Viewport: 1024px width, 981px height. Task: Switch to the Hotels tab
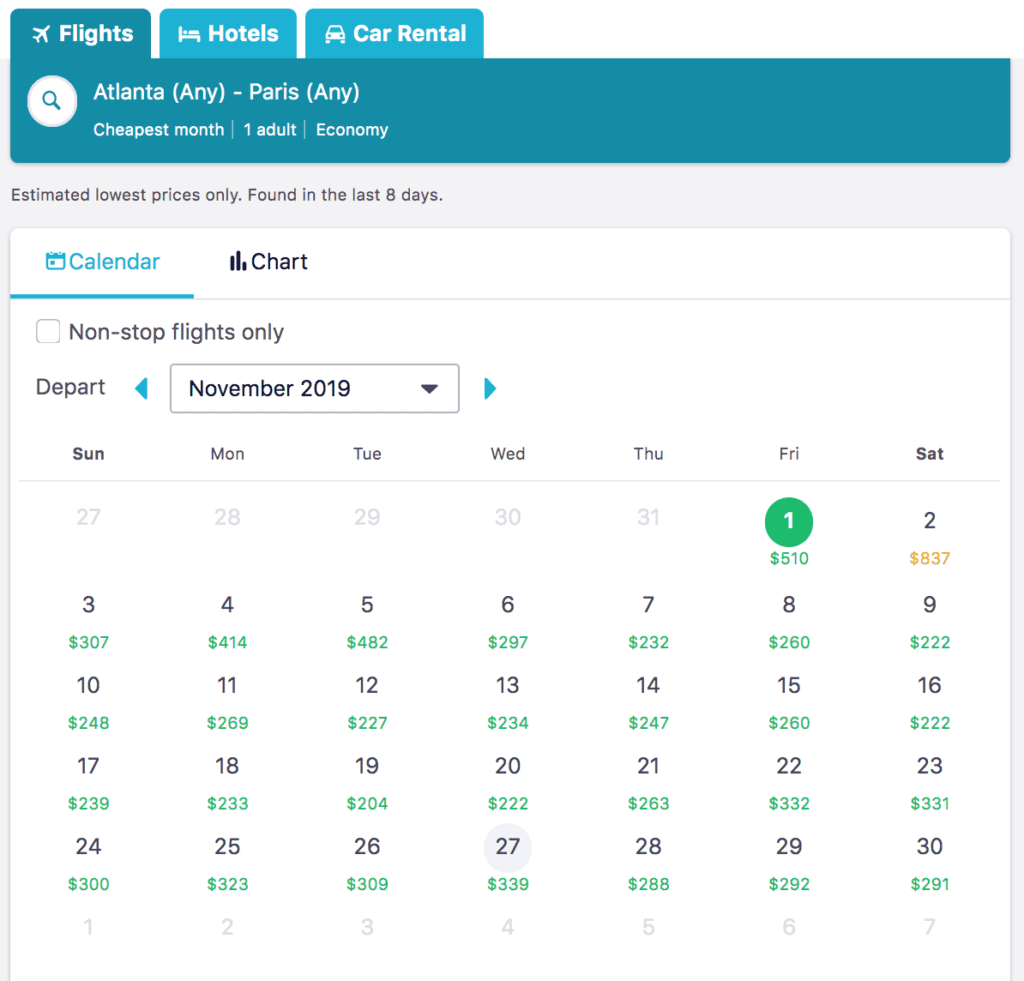[227, 33]
